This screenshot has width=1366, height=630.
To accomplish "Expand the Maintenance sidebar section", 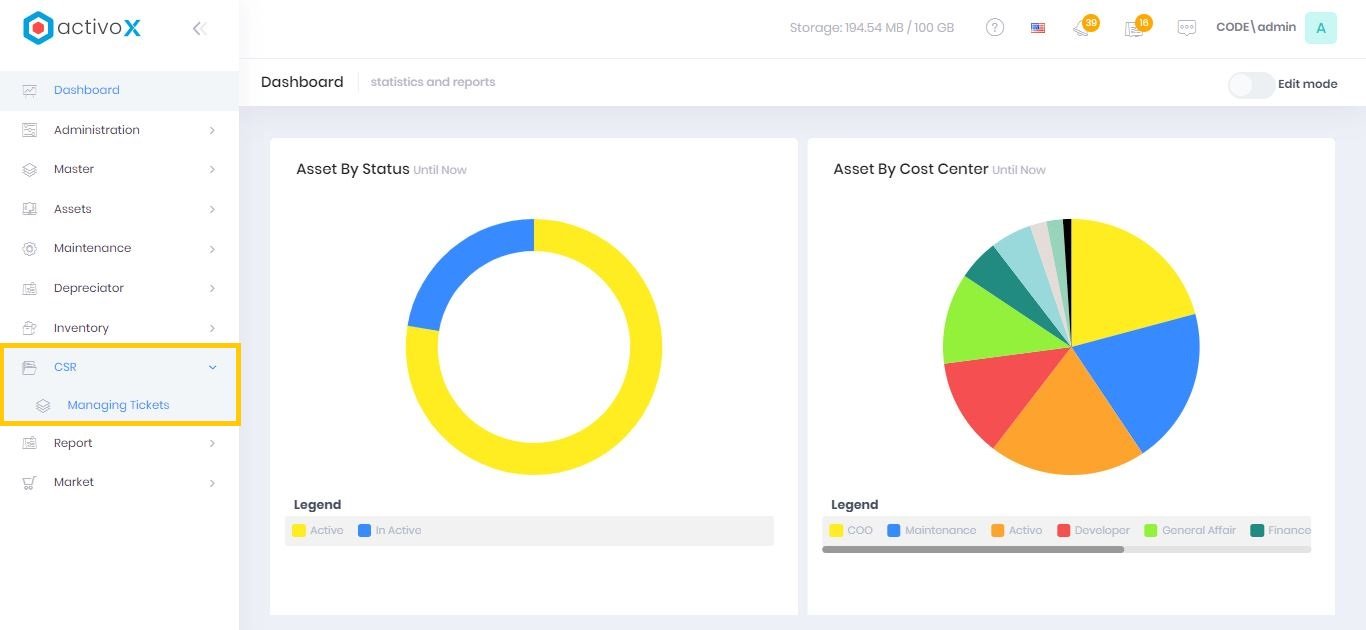I will point(92,248).
